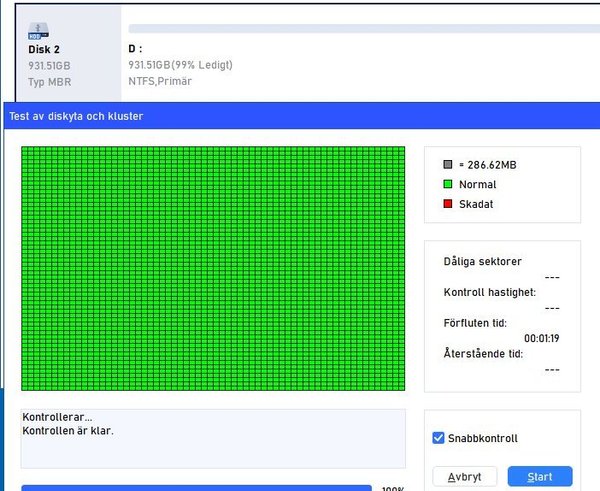Image resolution: width=600 pixels, height=491 pixels.
Task: Click the Återstående tid label
Action: click(485, 353)
